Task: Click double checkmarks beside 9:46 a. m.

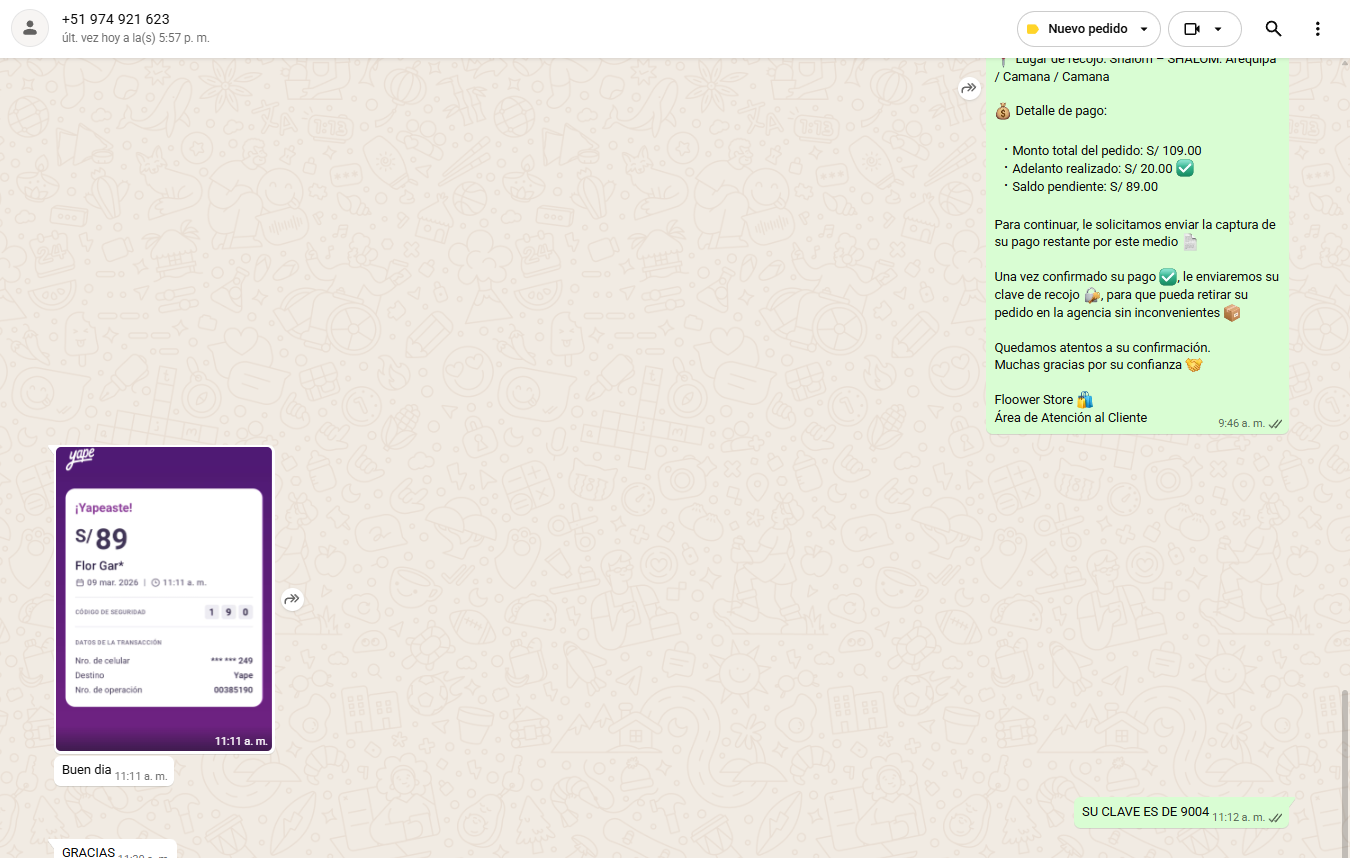Action: [x=1275, y=424]
